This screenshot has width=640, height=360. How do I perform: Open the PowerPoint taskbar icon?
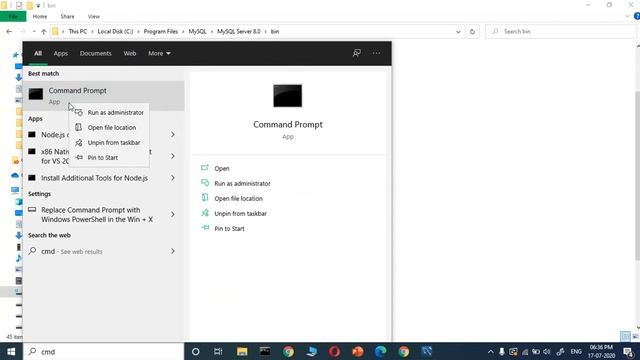[x=358, y=351]
